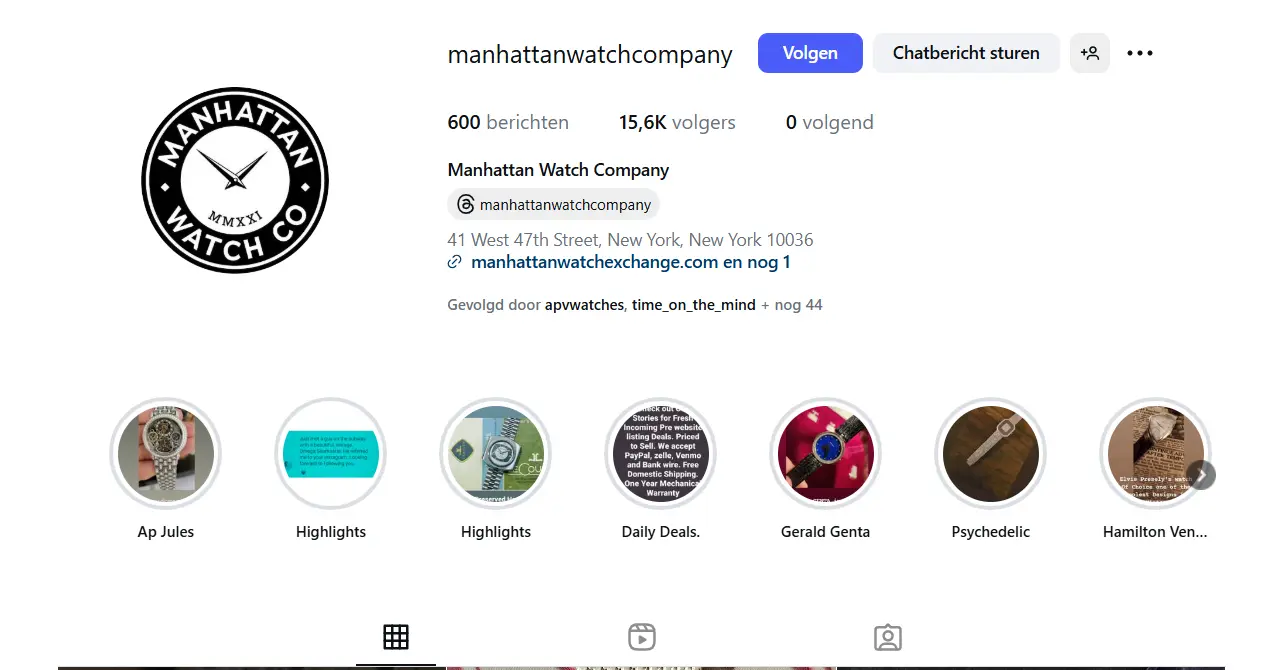View the 0 volgend following list
The height and width of the screenshot is (670, 1266).
830,122
